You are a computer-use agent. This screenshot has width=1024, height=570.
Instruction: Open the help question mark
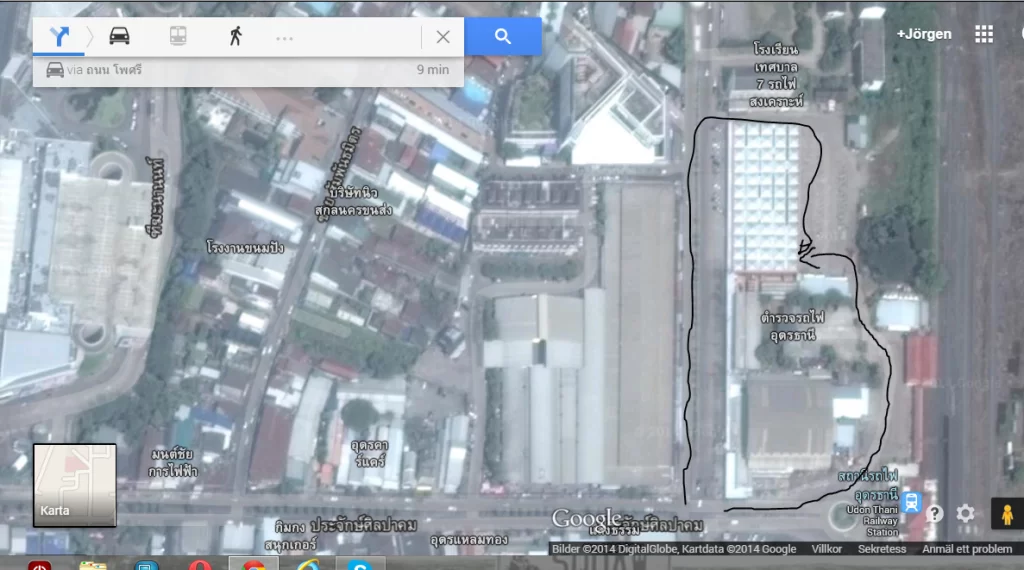point(934,514)
